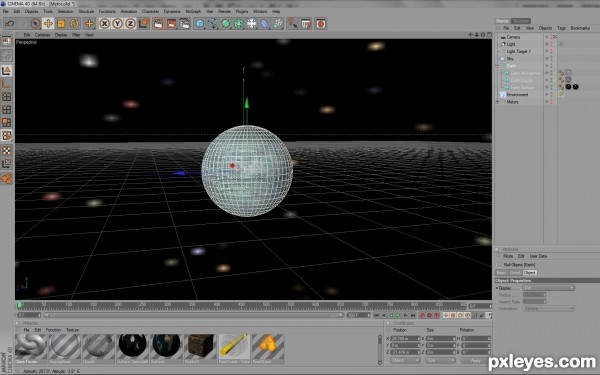This screenshot has width=600, height=375.
Task: Add a Cube primitive object
Action: (200, 24)
